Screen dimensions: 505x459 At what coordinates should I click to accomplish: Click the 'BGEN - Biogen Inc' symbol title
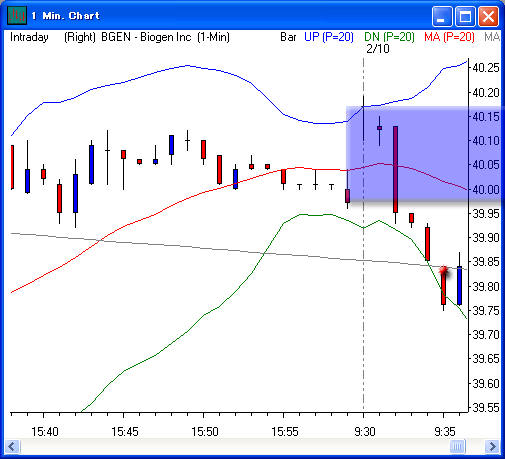tap(146, 37)
